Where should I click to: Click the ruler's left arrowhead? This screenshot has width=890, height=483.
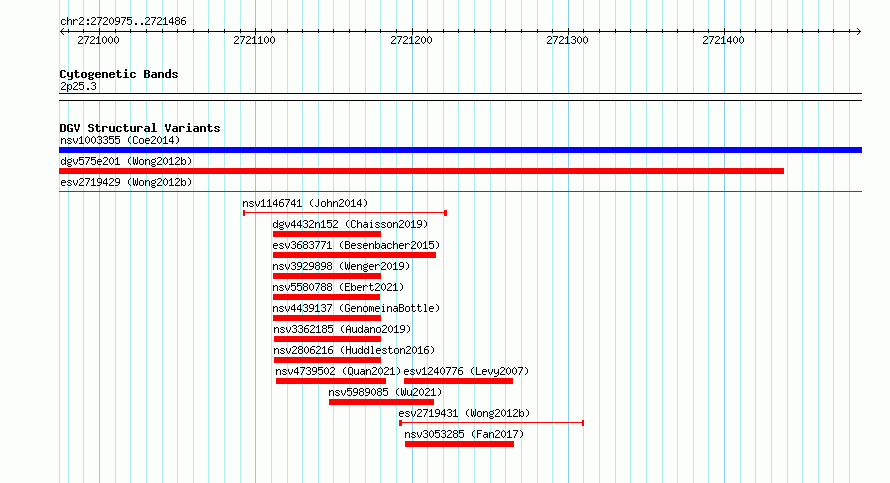(62, 32)
